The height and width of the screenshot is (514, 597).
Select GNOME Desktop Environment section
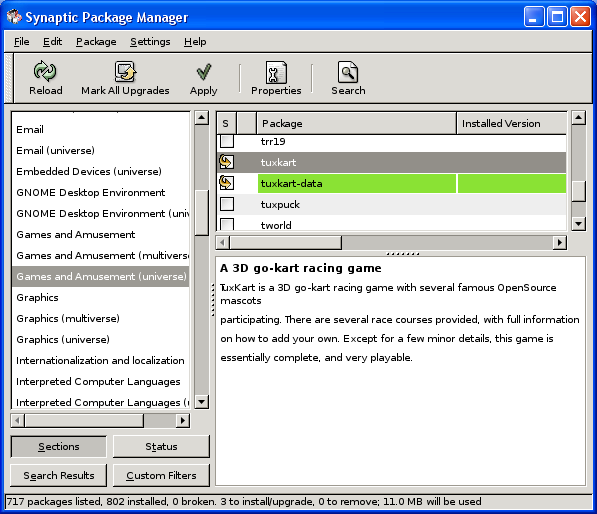[101, 192]
